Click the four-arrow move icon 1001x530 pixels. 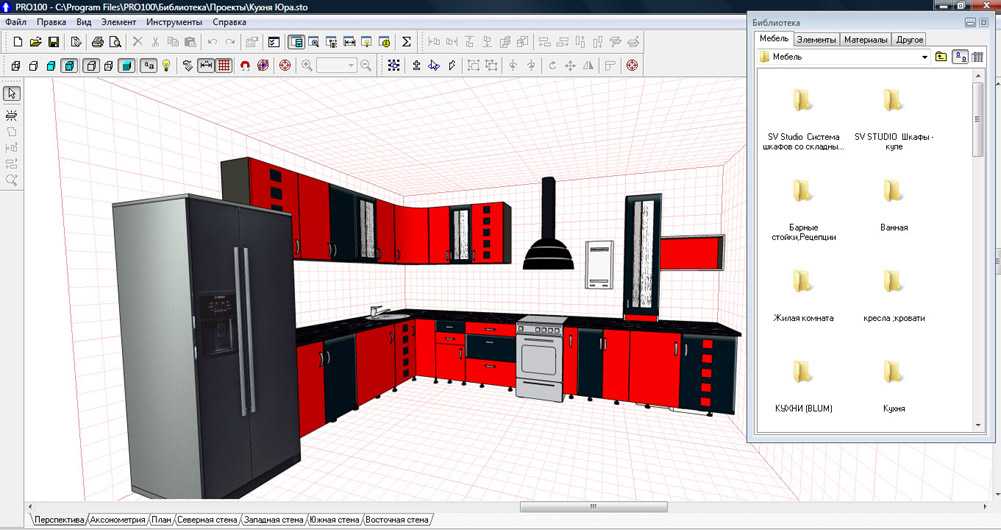pos(570,65)
